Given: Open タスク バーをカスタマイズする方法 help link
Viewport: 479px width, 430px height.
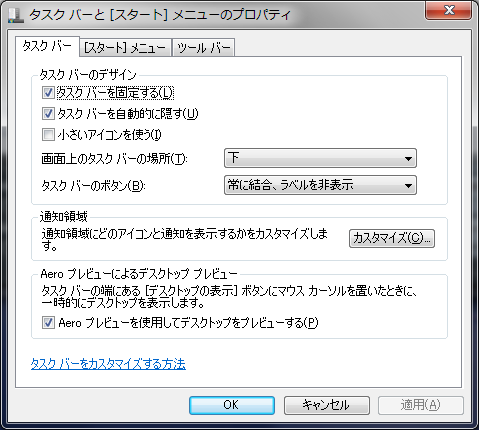Looking at the screenshot, I should [108, 364].
